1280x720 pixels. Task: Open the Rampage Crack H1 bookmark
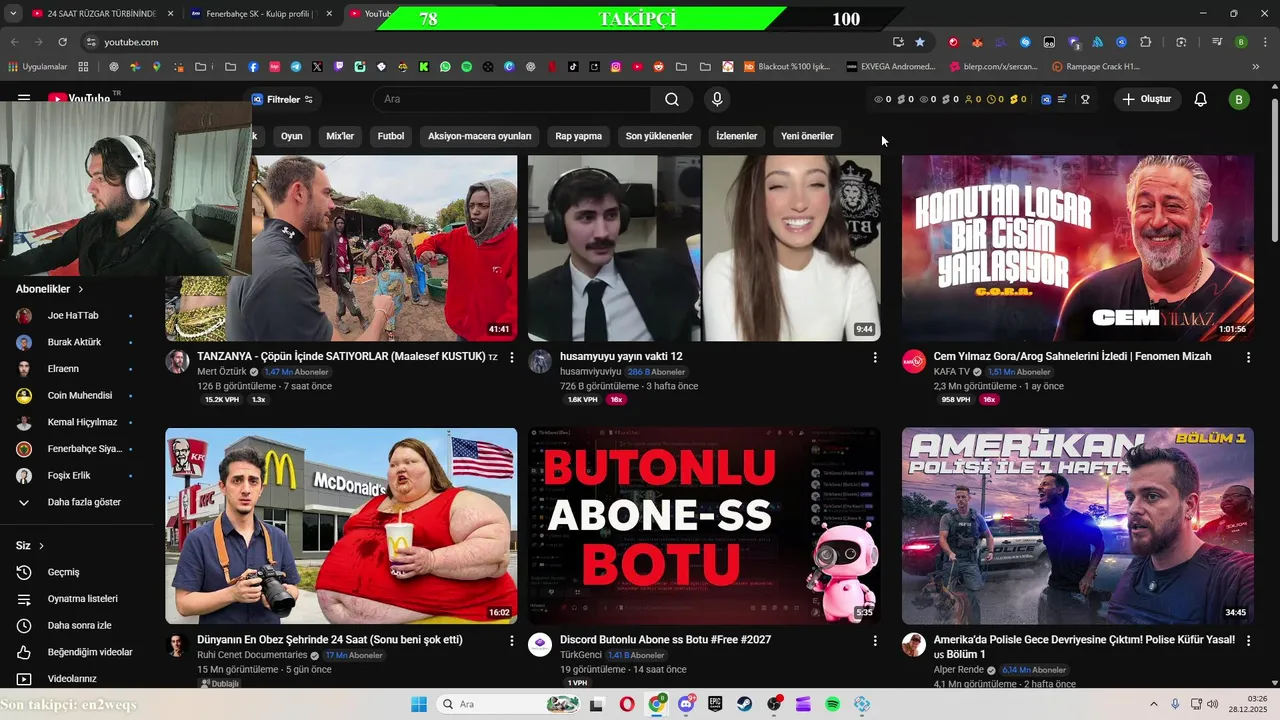1096,67
